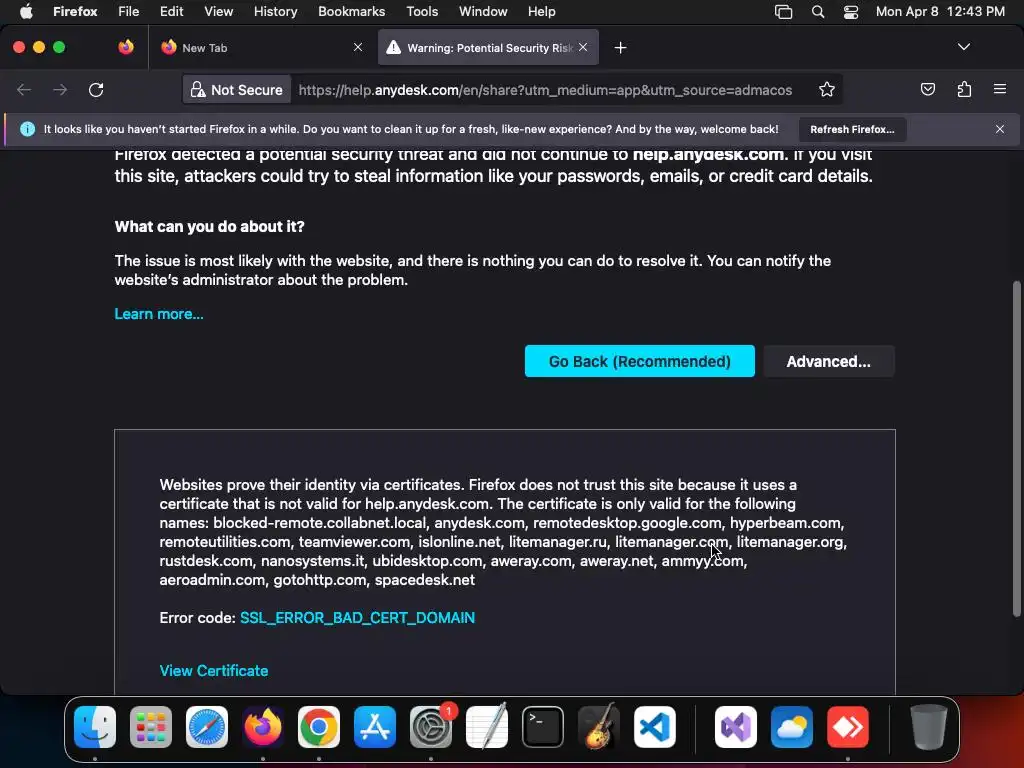Close the Warning: Potential Security Risk tab
Screen dimensions: 1024x768
point(583,47)
